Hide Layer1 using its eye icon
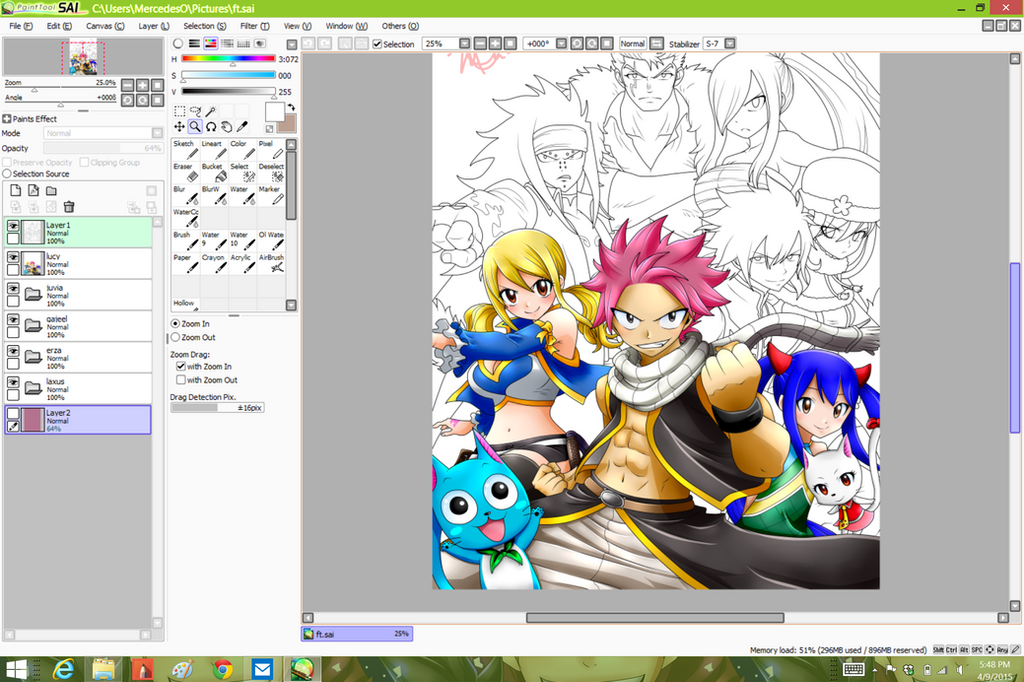 [x=13, y=225]
